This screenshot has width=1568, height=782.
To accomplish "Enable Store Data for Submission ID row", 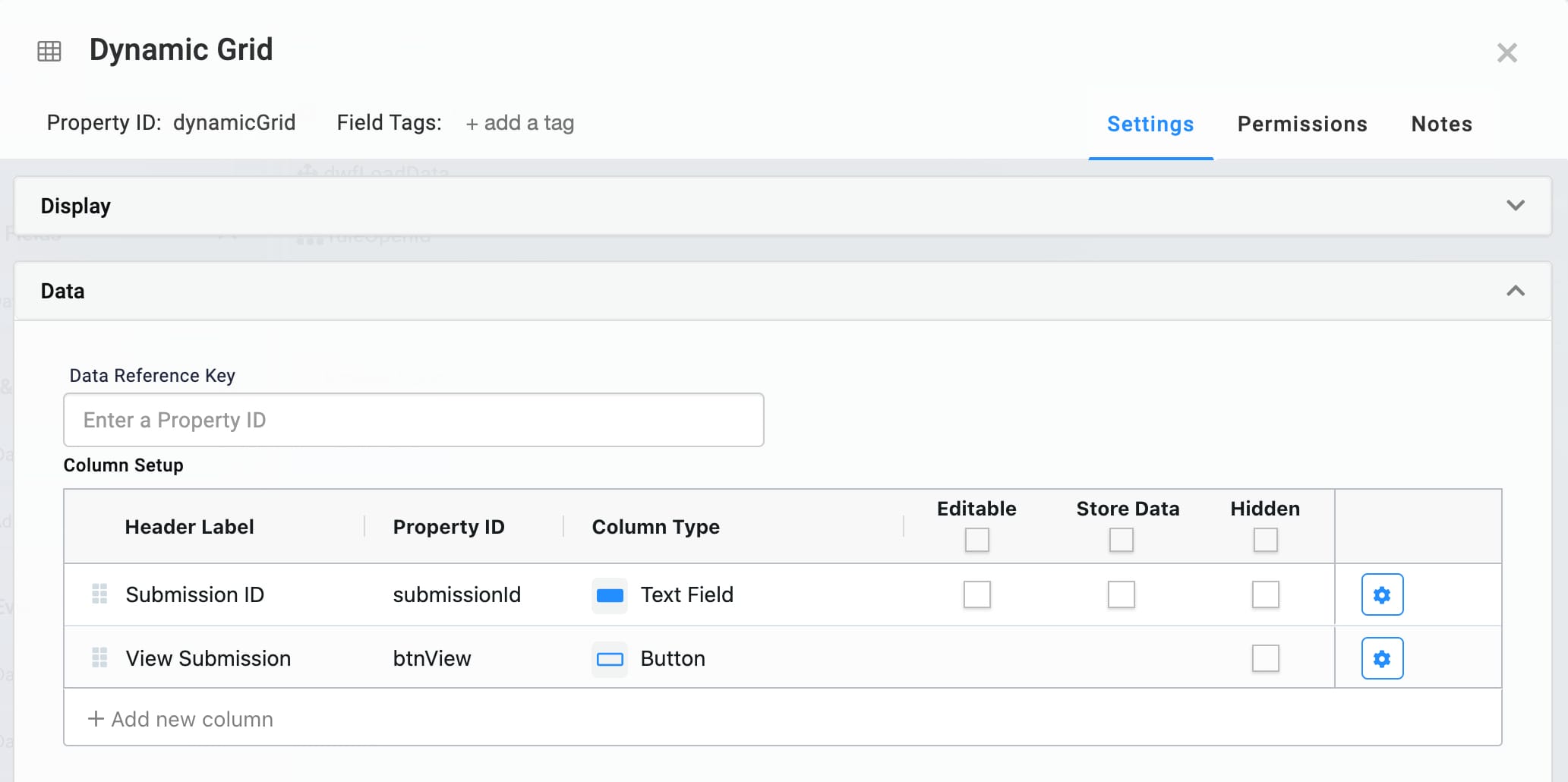I will [x=1121, y=594].
